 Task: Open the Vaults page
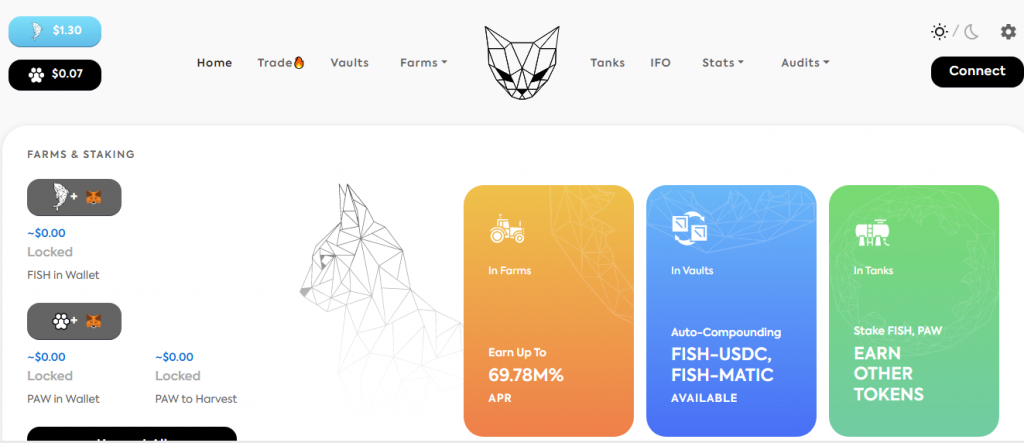349,63
